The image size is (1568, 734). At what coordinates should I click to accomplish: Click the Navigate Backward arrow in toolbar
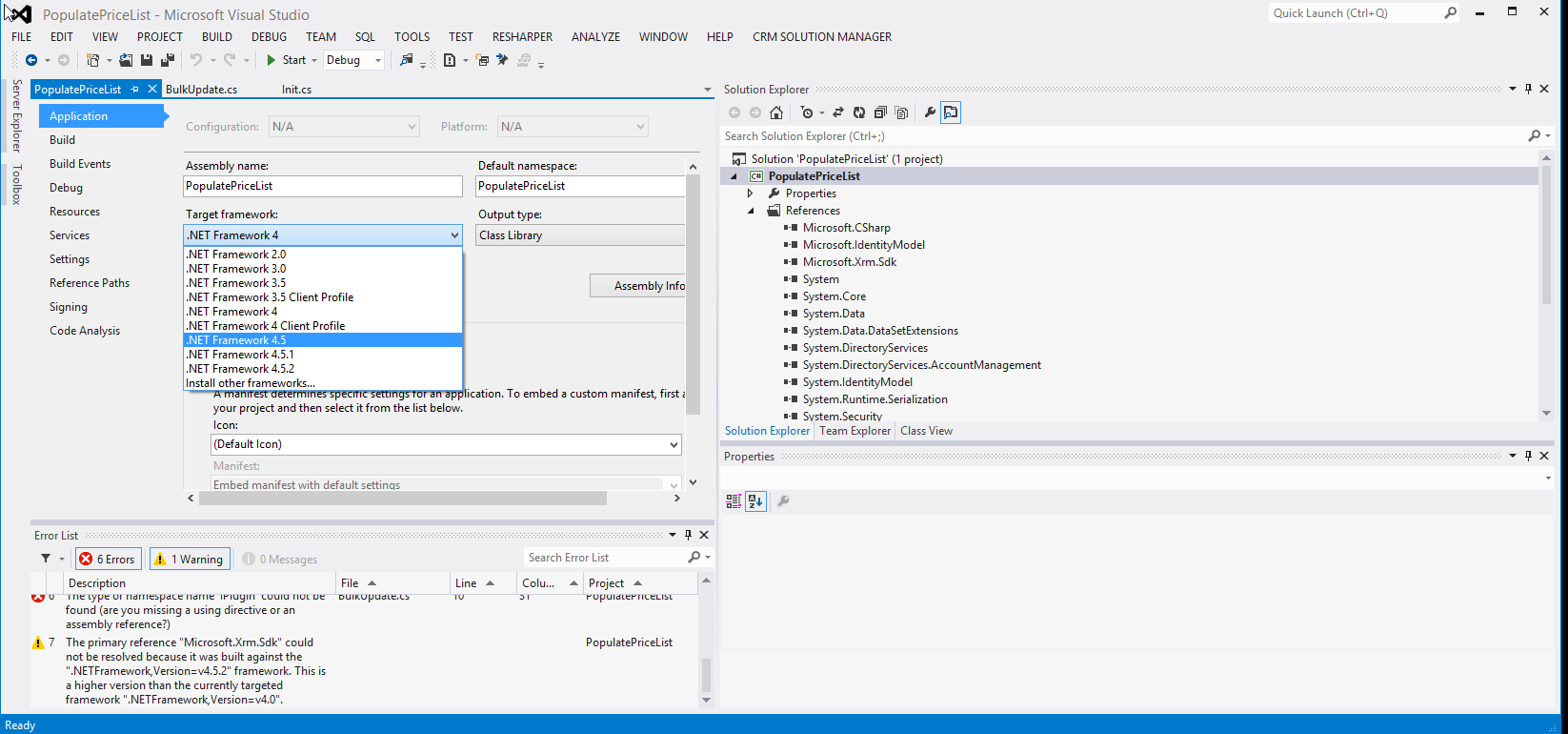(x=31, y=60)
